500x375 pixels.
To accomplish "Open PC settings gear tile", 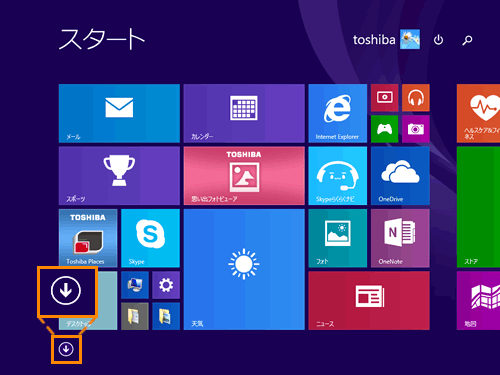I will point(166,285).
